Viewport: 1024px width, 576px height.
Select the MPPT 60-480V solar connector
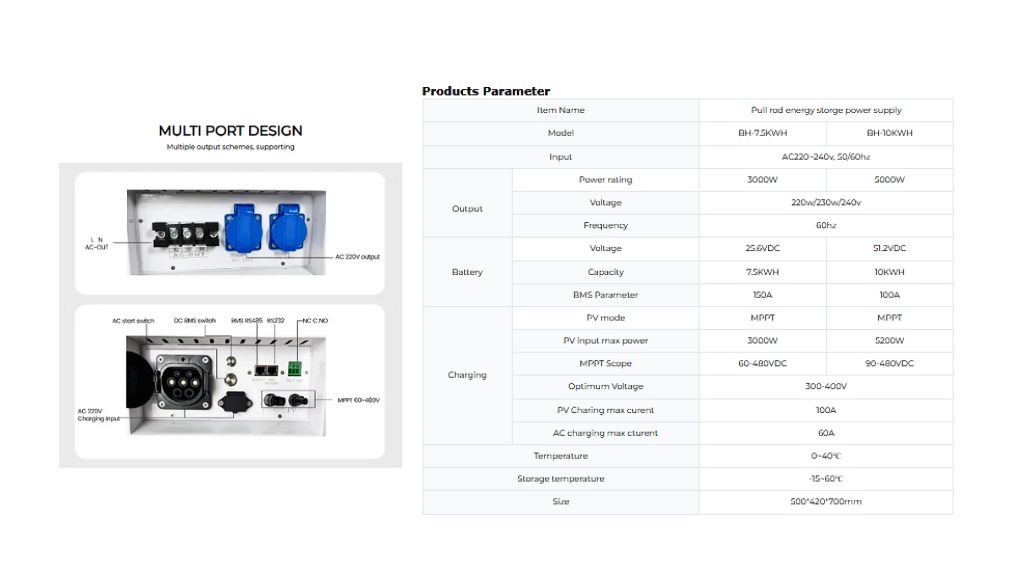(x=284, y=400)
